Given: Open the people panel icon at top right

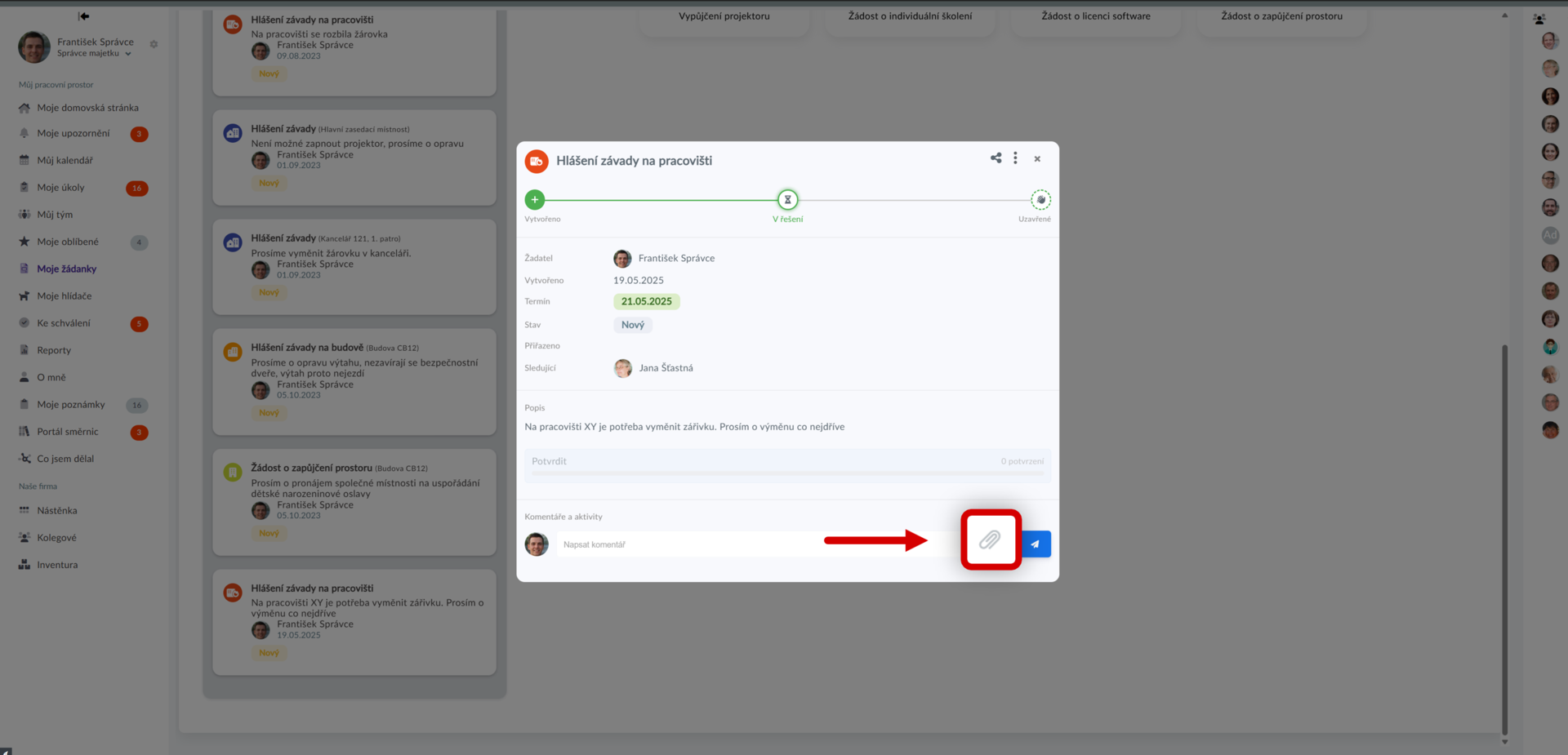Looking at the screenshot, I should pyautogui.click(x=1539, y=19).
